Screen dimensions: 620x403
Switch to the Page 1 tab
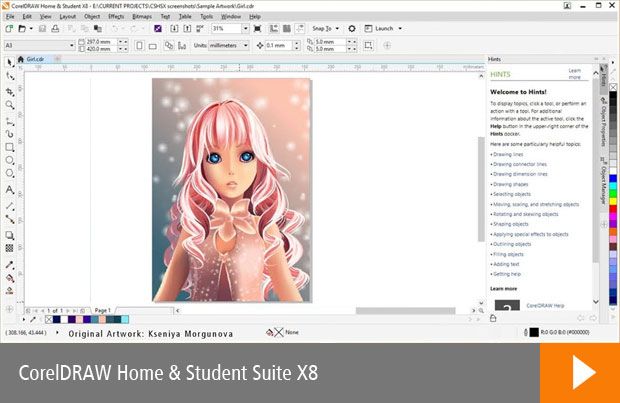[102, 311]
